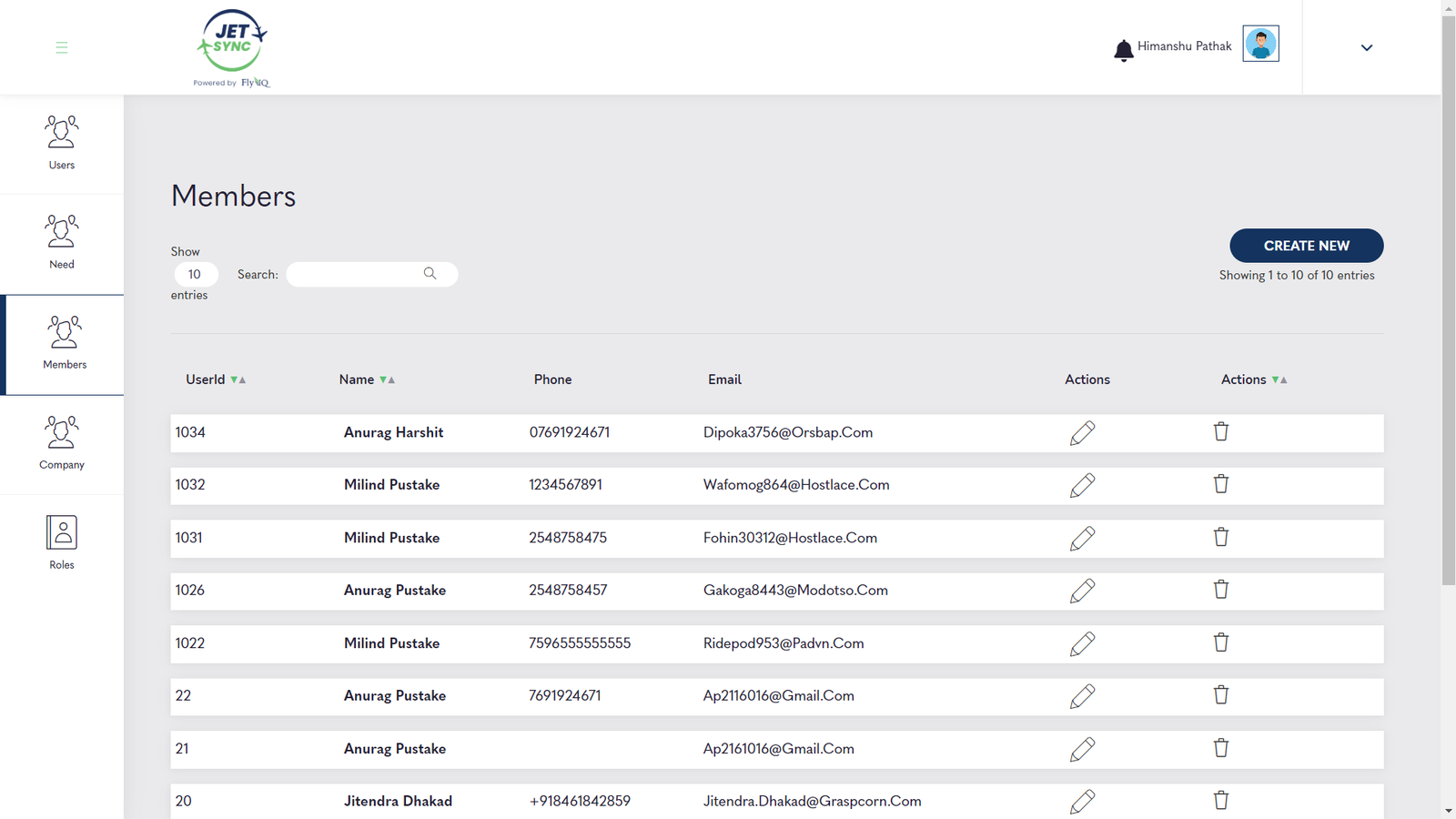1456x819 pixels.
Task: Click the Phone column header
Action: click(x=552, y=379)
